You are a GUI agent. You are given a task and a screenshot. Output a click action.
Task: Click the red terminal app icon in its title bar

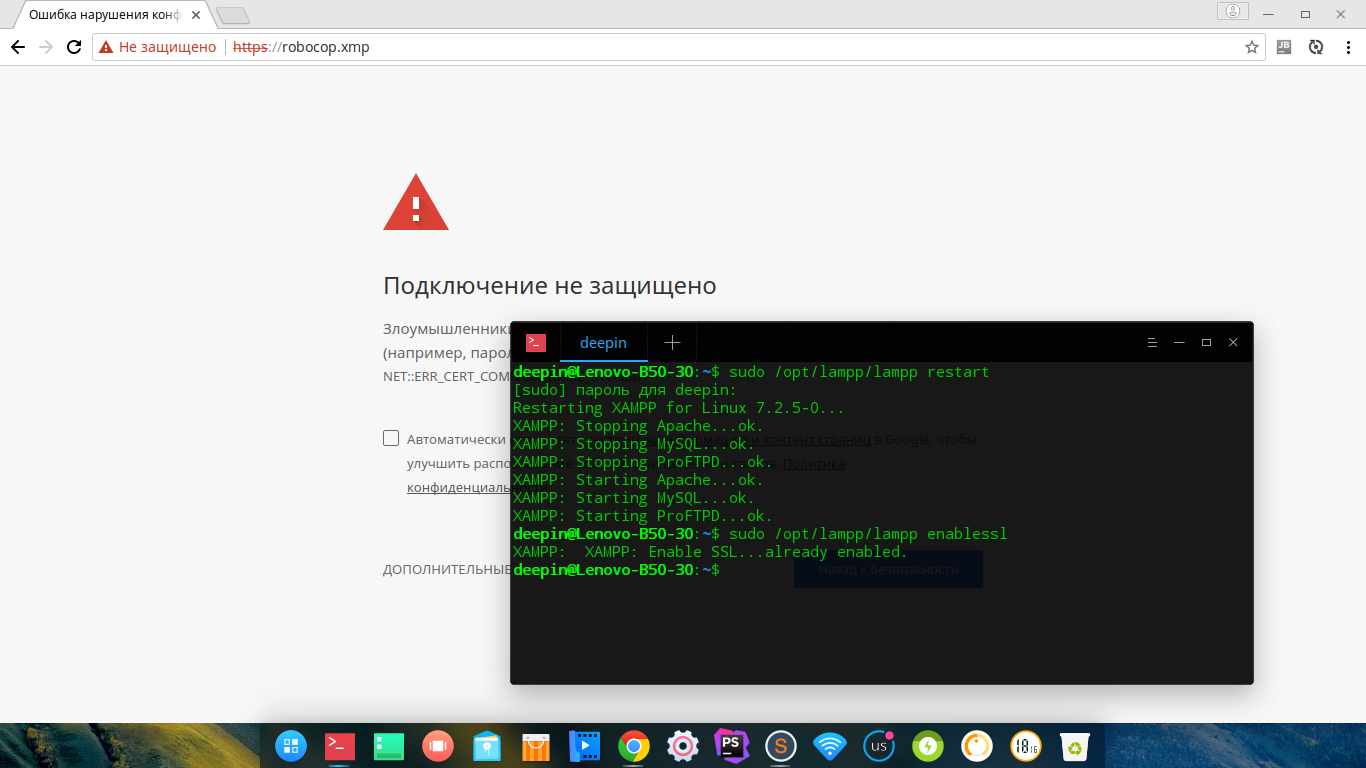click(536, 342)
